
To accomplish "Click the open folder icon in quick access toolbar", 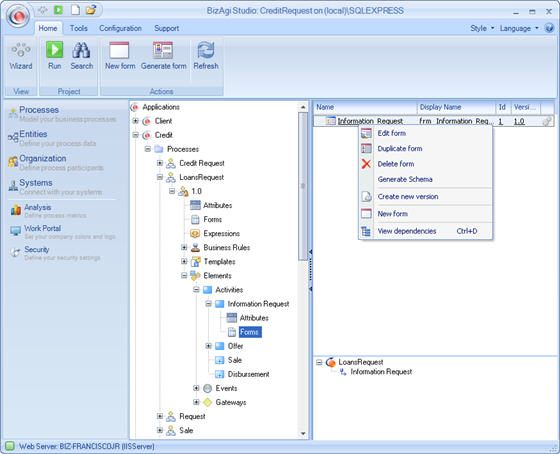I will (91, 10).
